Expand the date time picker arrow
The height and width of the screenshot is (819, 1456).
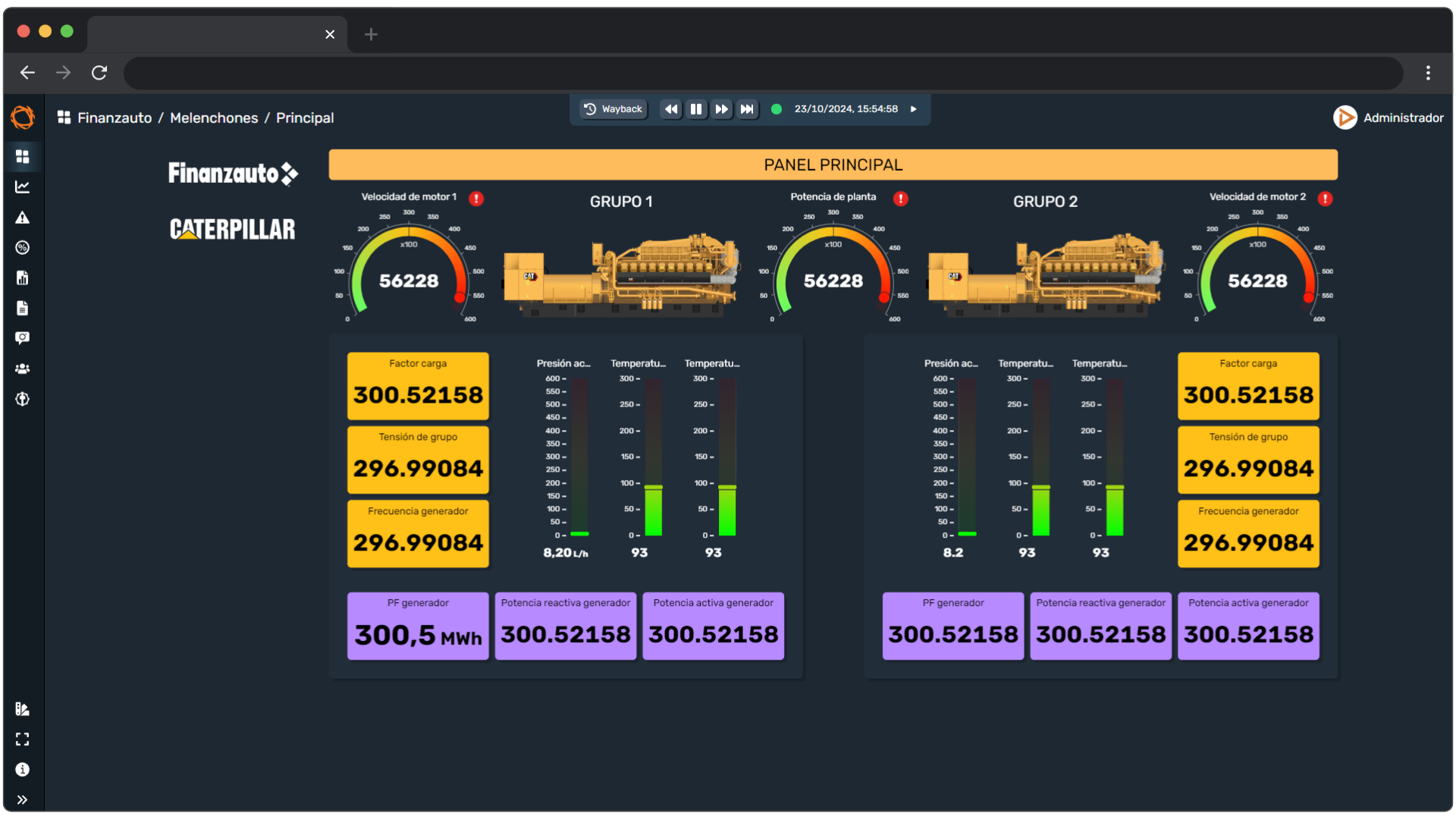(914, 109)
